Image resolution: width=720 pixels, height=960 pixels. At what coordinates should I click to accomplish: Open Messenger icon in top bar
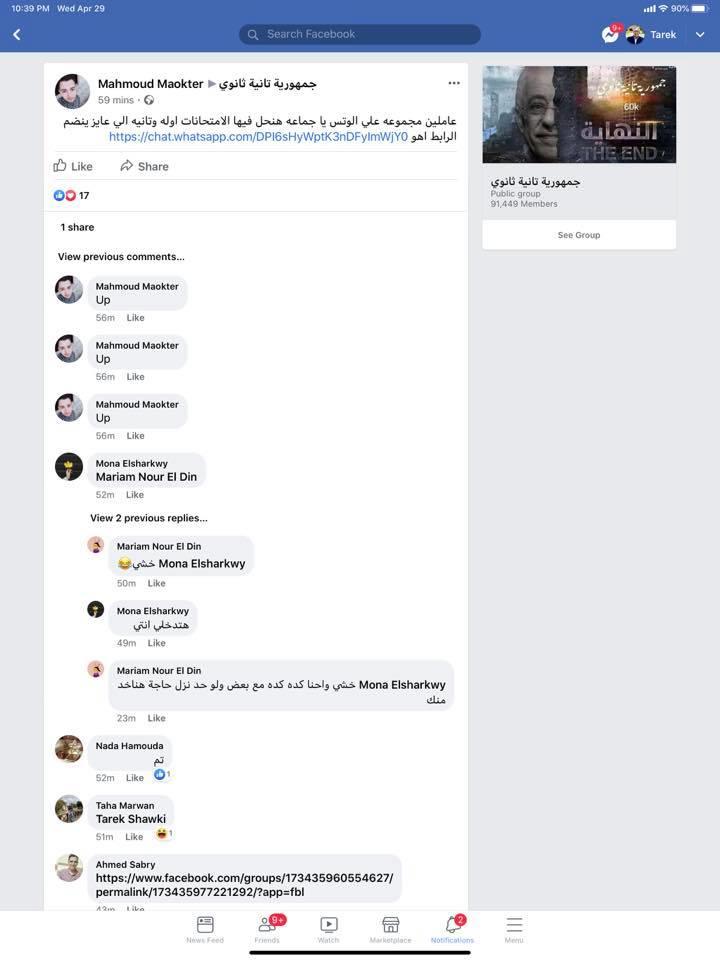[x=610, y=34]
